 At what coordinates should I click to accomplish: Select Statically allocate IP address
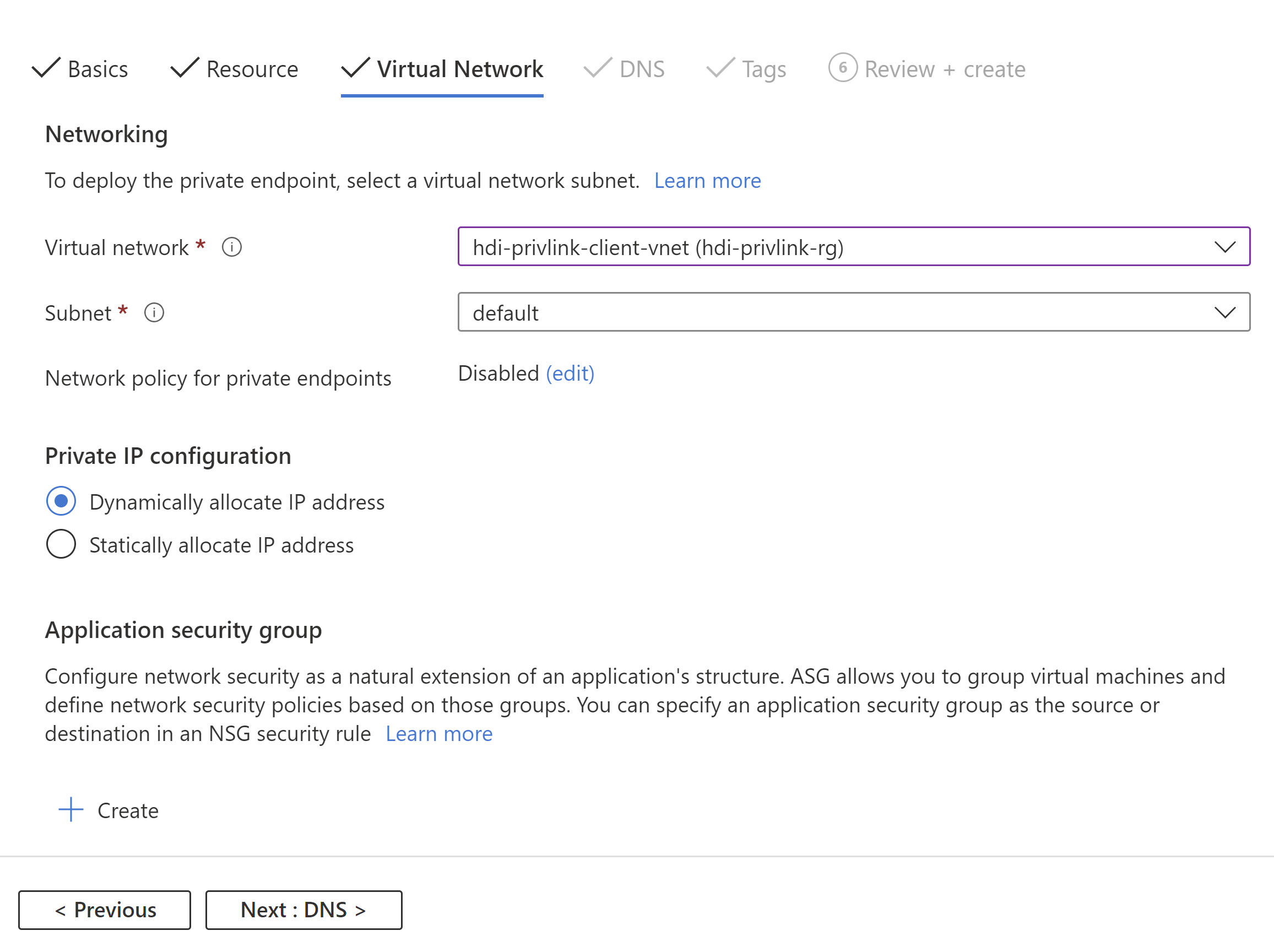click(61, 544)
